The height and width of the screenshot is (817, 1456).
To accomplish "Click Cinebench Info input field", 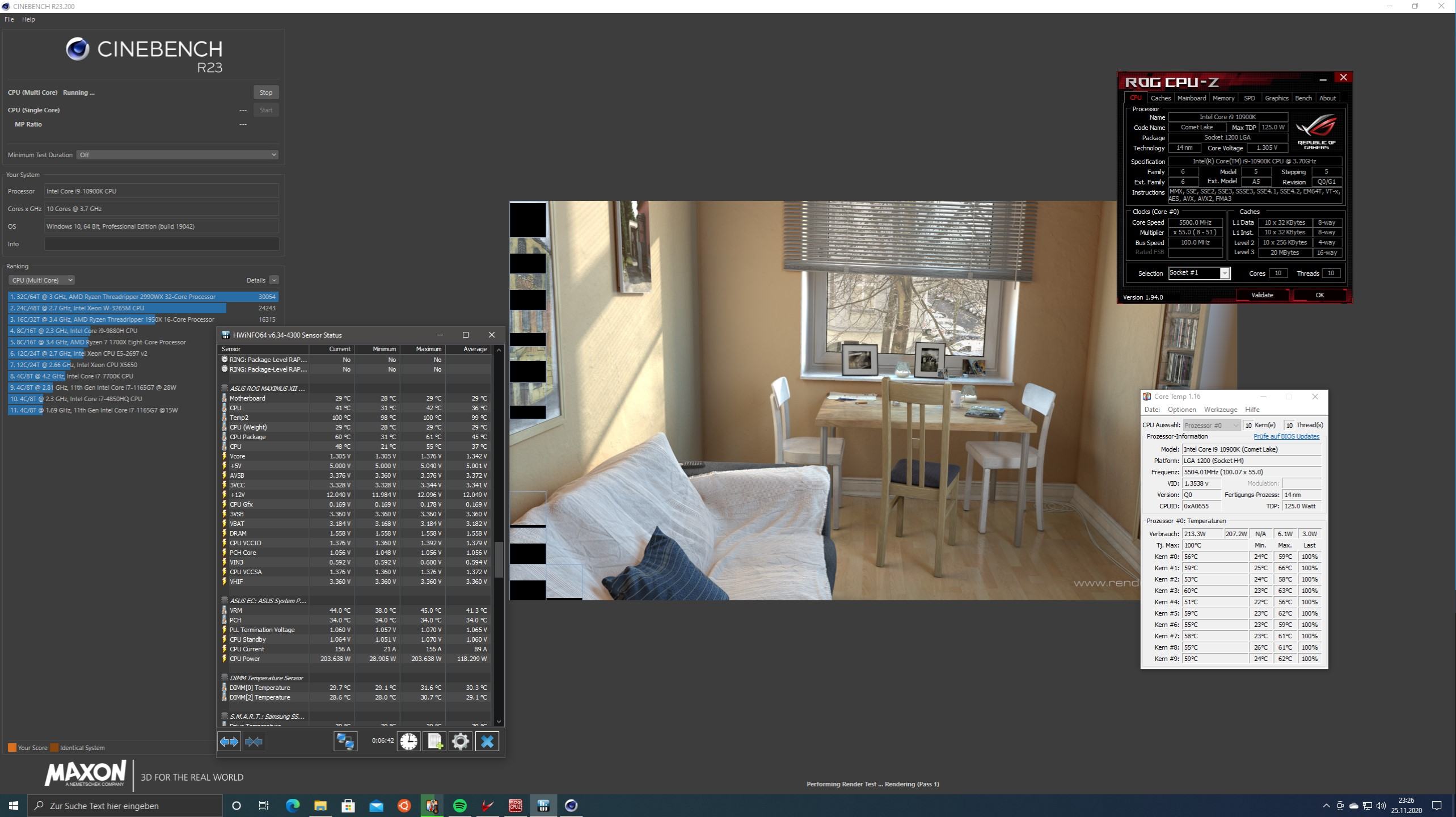I will pos(162,244).
